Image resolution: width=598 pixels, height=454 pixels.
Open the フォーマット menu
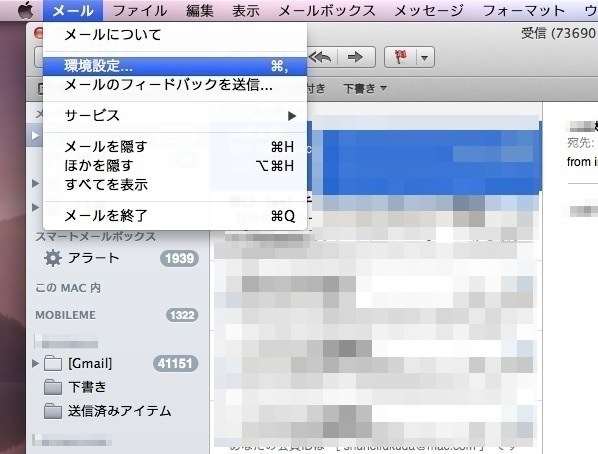(524, 10)
